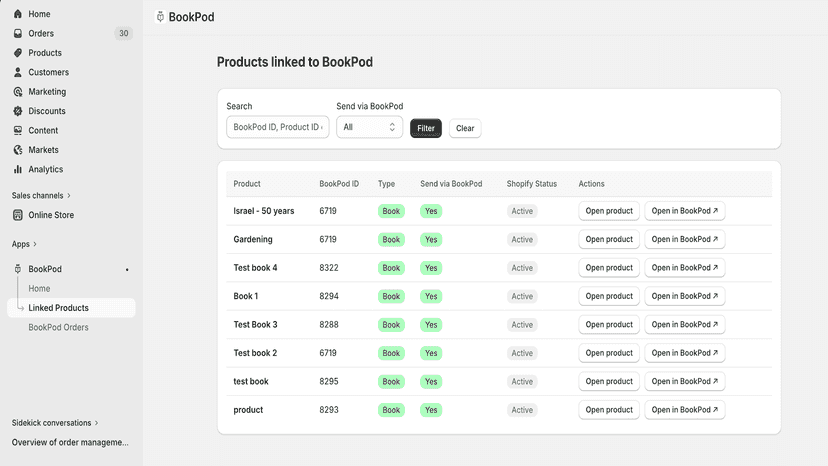Click BookPod ID 8322 cell
The width and height of the screenshot is (828, 466).
[x=328, y=268]
